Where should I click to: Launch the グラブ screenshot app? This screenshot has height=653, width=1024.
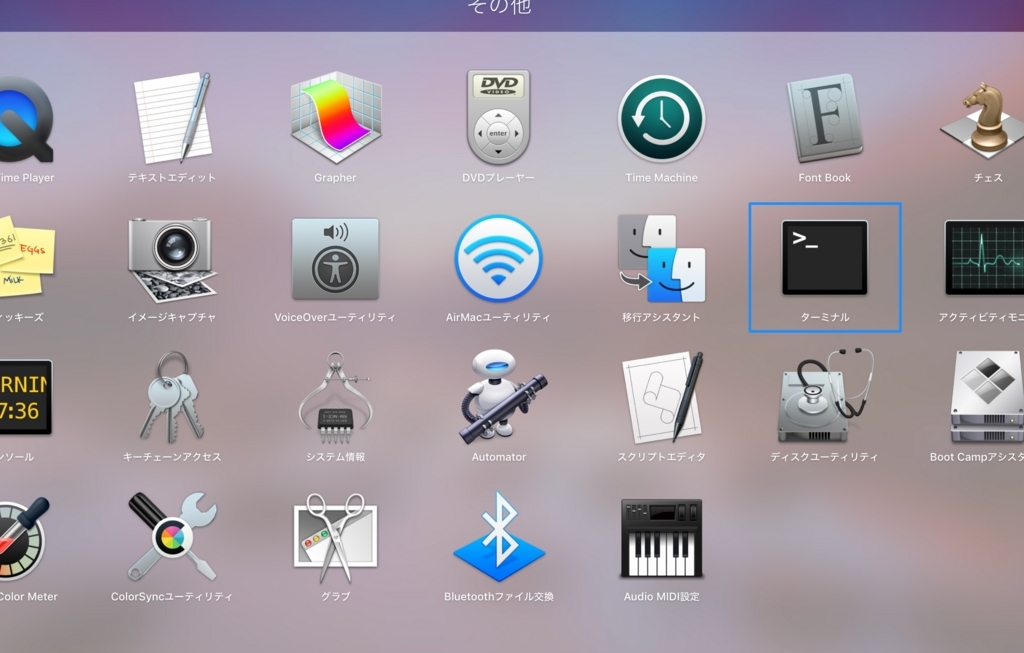[335, 538]
